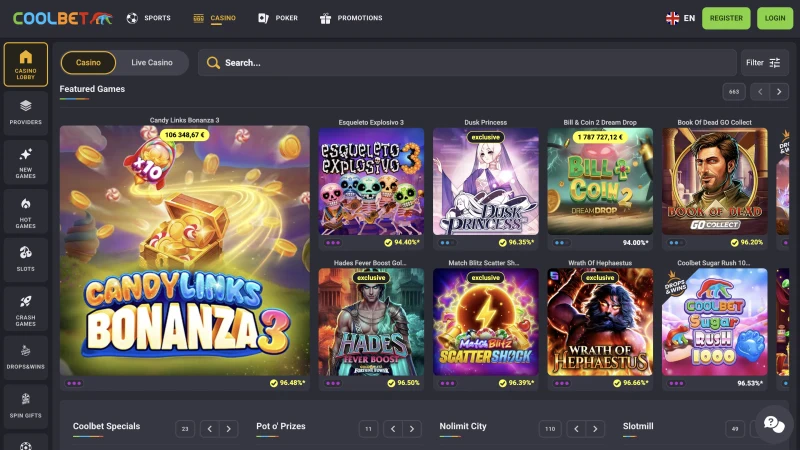
Task: Open the Filter options
Action: click(764, 63)
